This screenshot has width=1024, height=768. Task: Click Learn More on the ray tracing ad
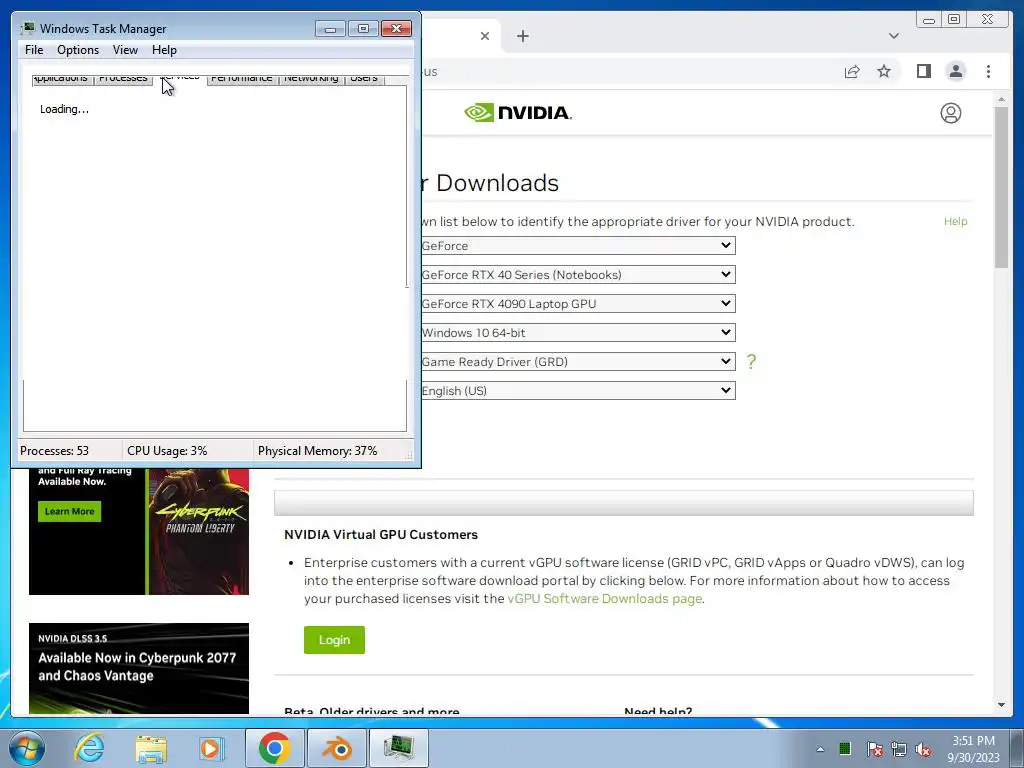tap(69, 511)
